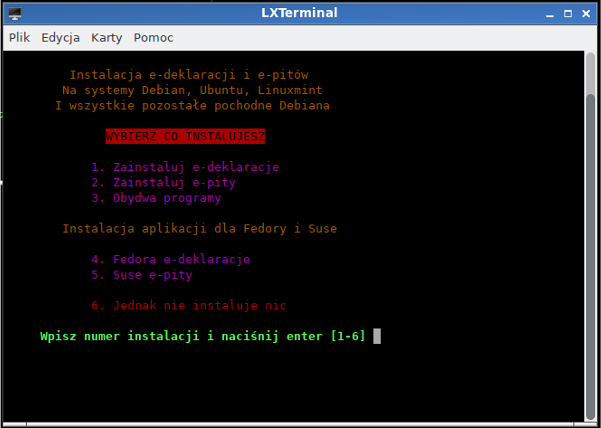
Task: Click option "4. Fedora e-deklaracje"
Action: click(171, 259)
